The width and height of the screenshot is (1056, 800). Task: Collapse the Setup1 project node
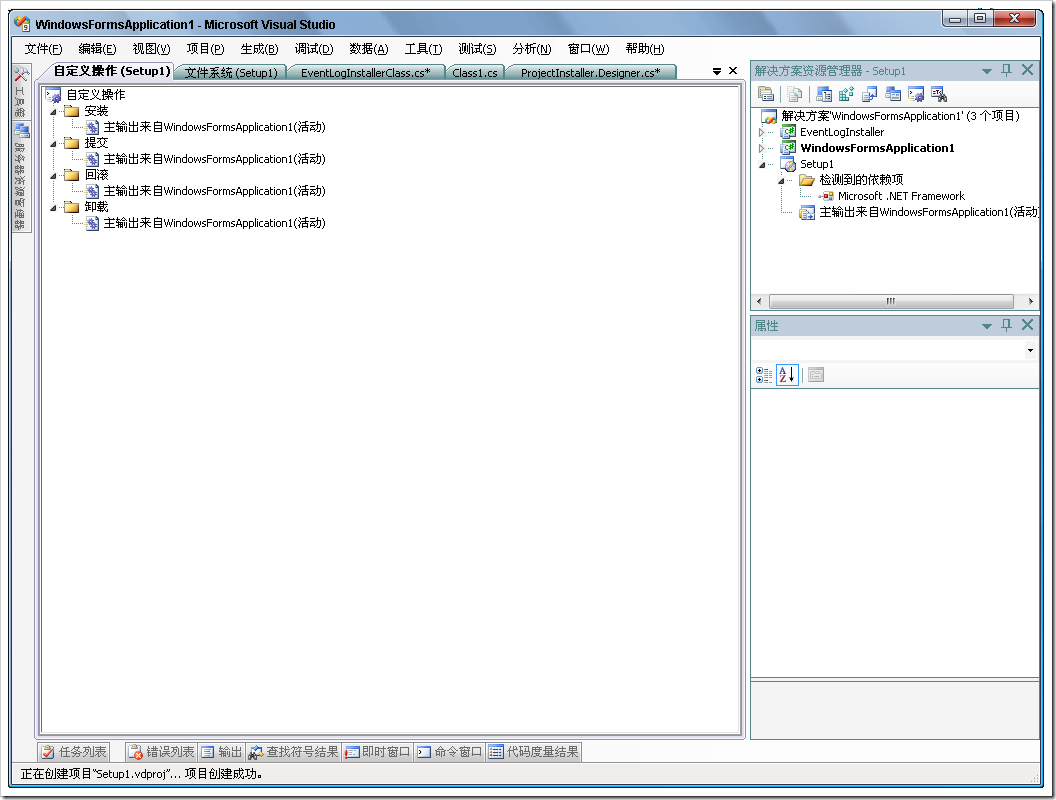click(x=762, y=164)
